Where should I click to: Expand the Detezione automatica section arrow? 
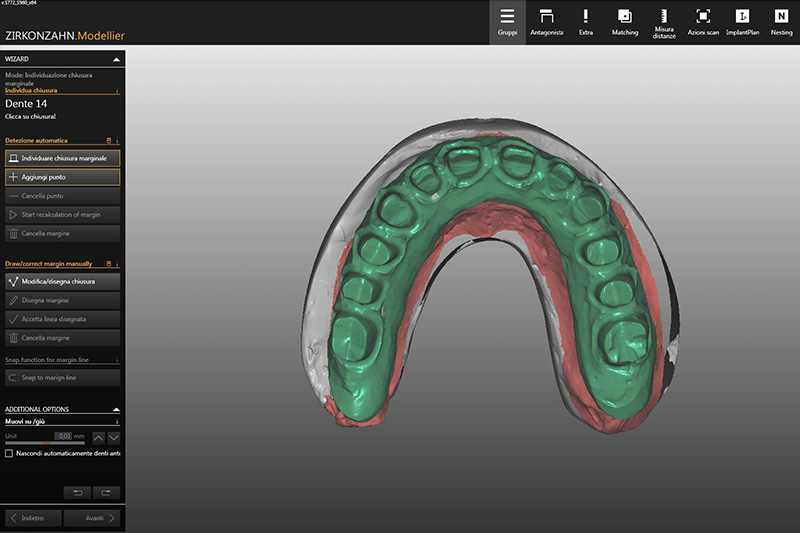pyautogui.click(x=118, y=141)
